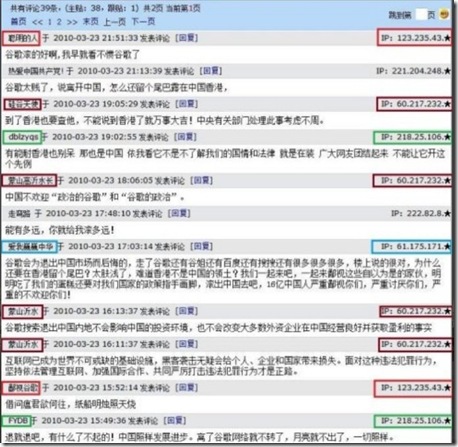
Task: Click the username on the 17:03:14 comment
Action: click(x=30, y=247)
